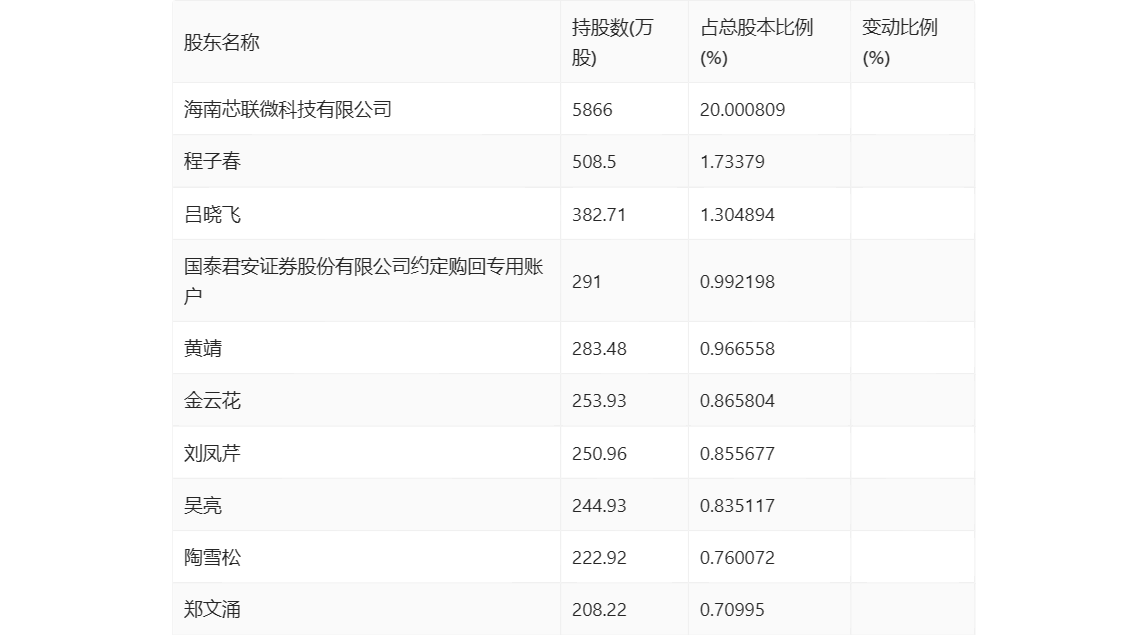The width and height of the screenshot is (1148, 635).
Task: Select shareholder 刘凤芹
Action: click(x=212, y=453)
